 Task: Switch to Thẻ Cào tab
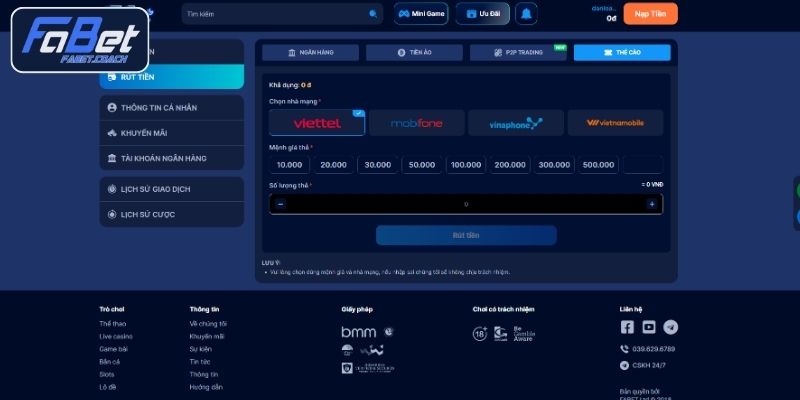[x=622, y=53]
